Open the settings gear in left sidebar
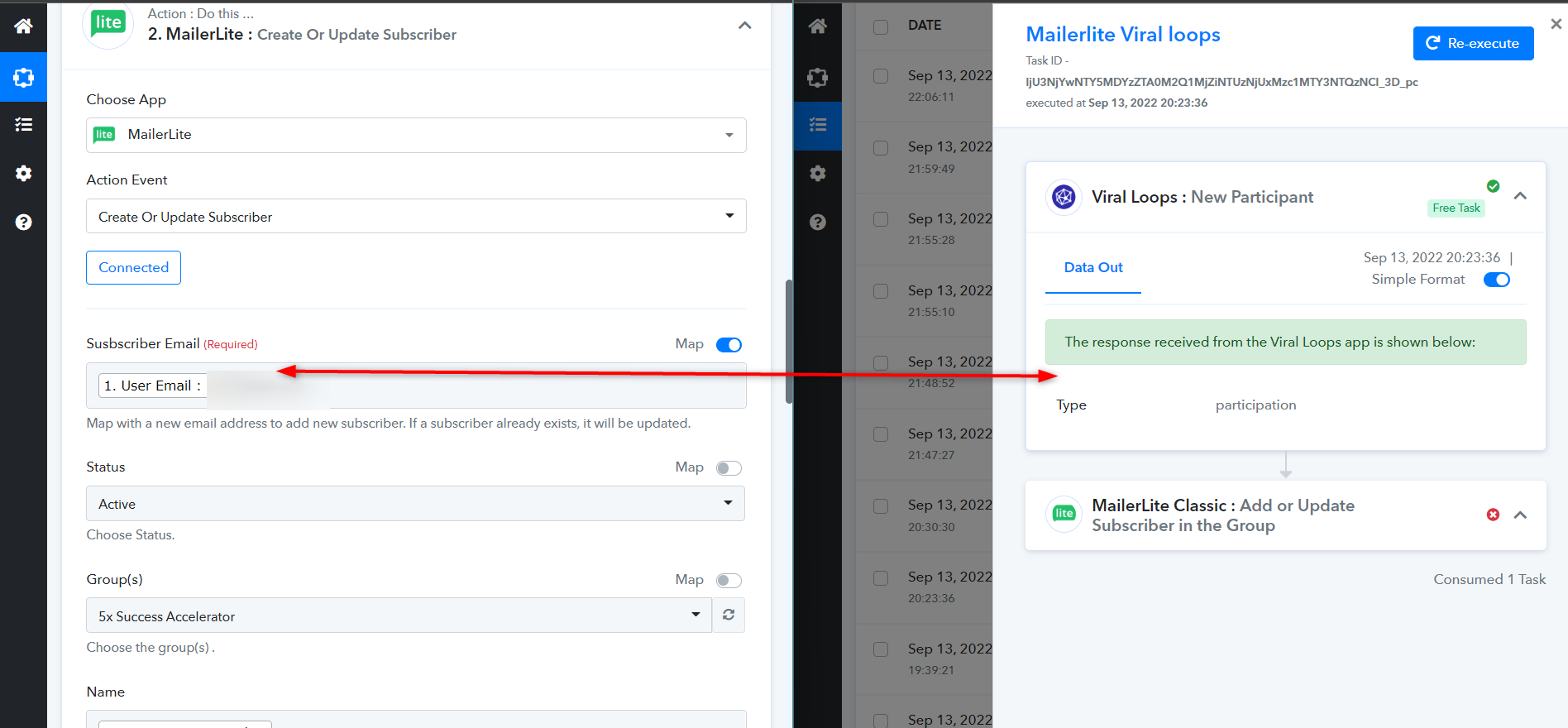Viewport: 1568px width, 728px height. (x=23, y=173)
